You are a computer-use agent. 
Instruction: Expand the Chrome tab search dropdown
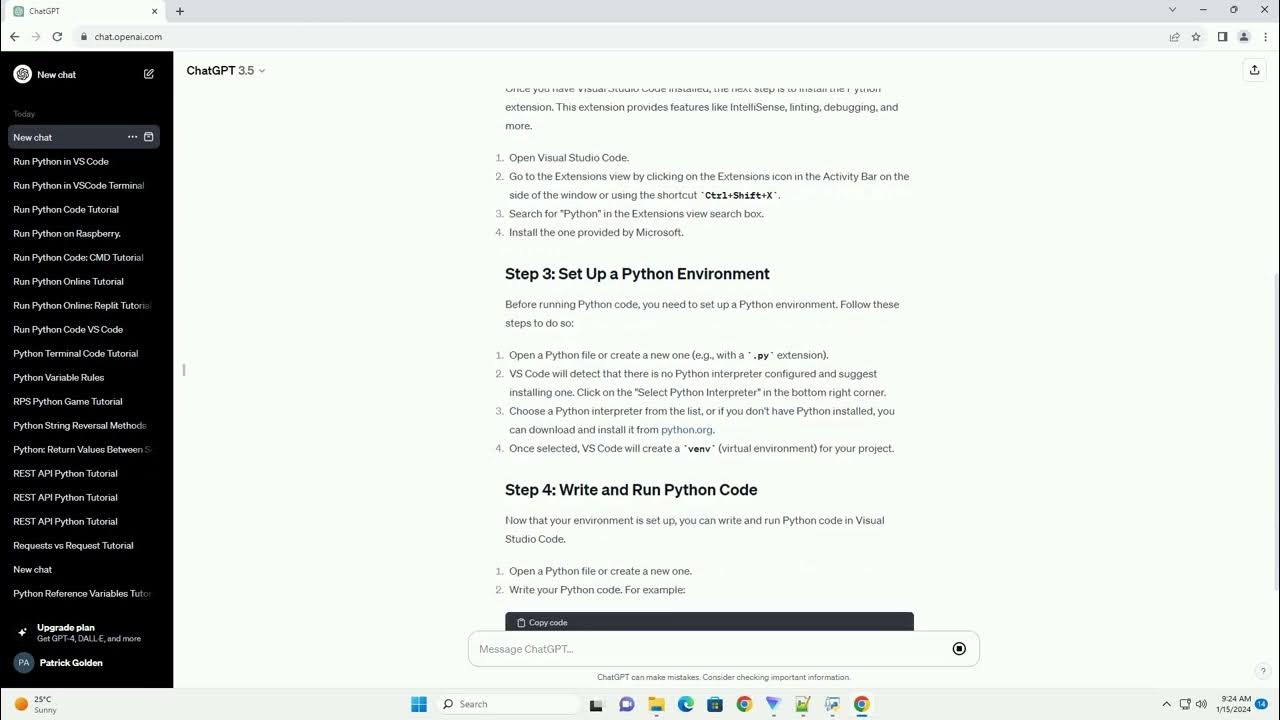point(1172,10)
